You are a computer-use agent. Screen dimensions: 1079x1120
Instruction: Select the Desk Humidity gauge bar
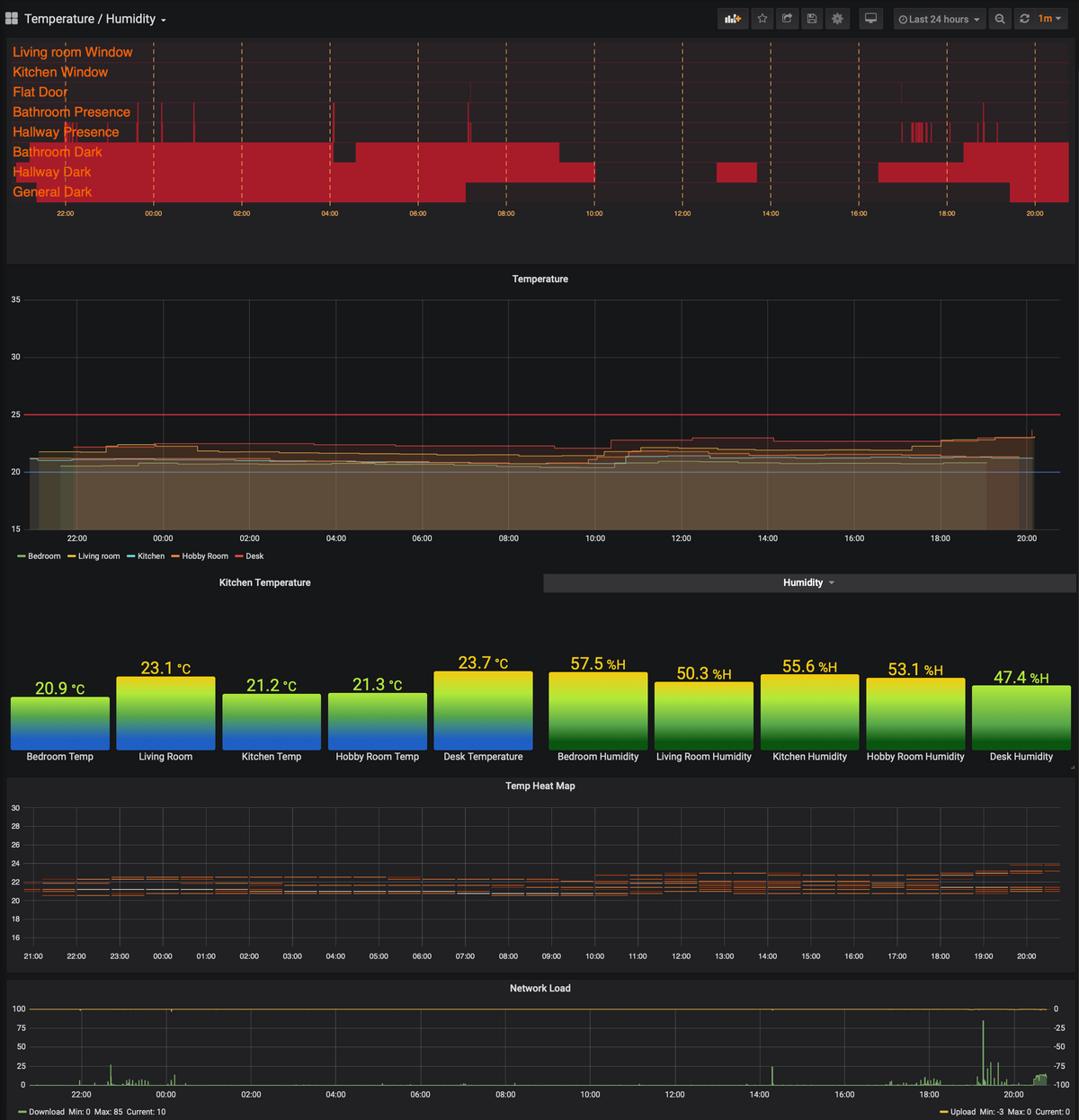(1021, 718)
